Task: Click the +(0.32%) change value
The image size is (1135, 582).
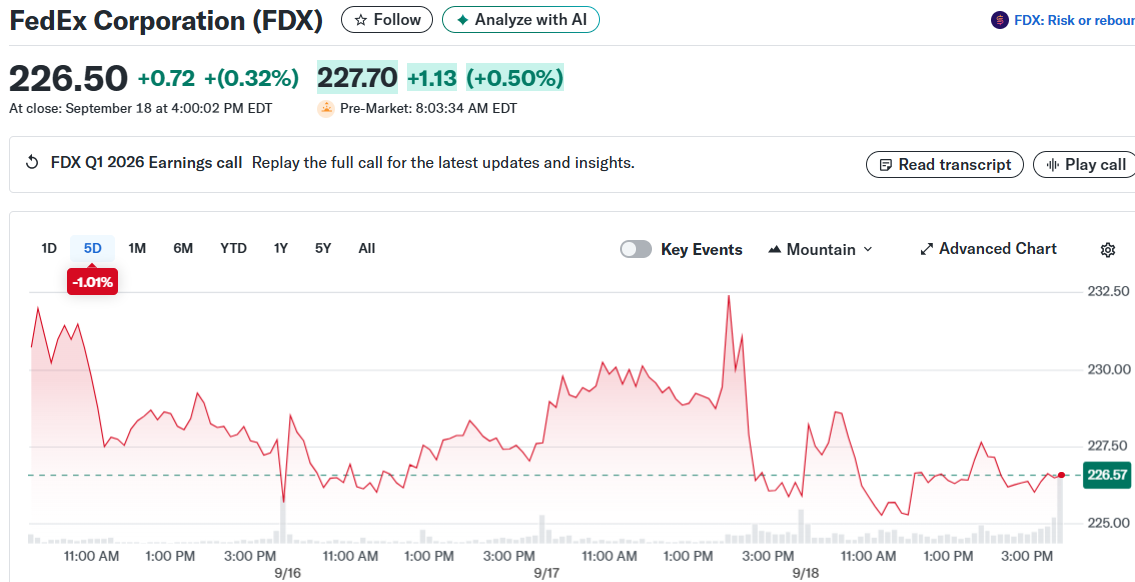Action: (x=251, y=78)
